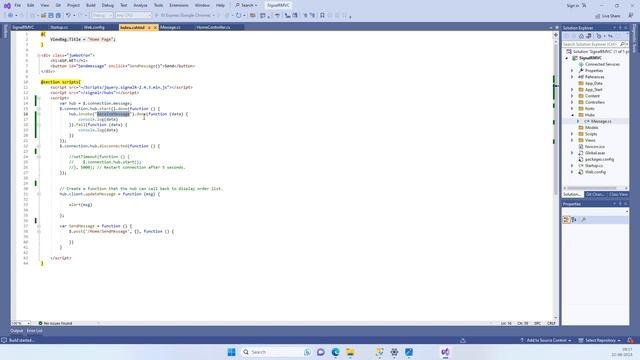Viewport: 640px width, 360px height.
Task: Open the Error List tab
Action: coord(35,331)
